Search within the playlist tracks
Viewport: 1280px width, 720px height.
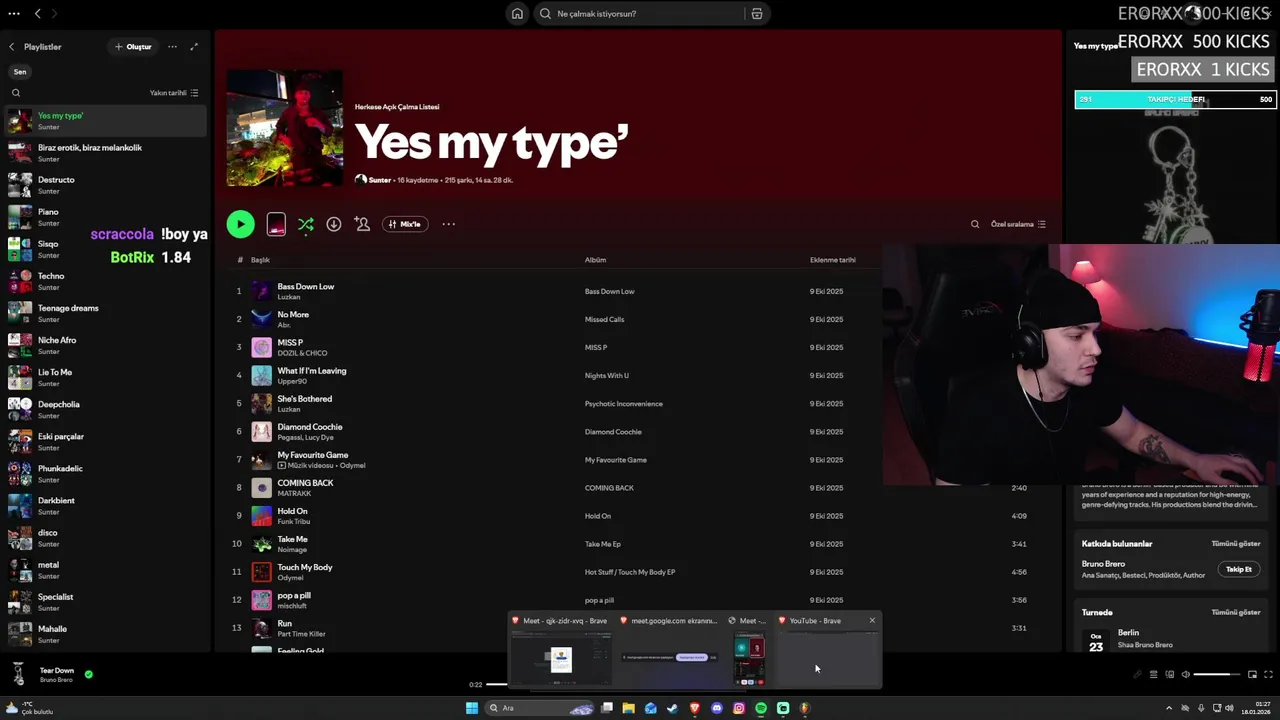pos(975,224)
